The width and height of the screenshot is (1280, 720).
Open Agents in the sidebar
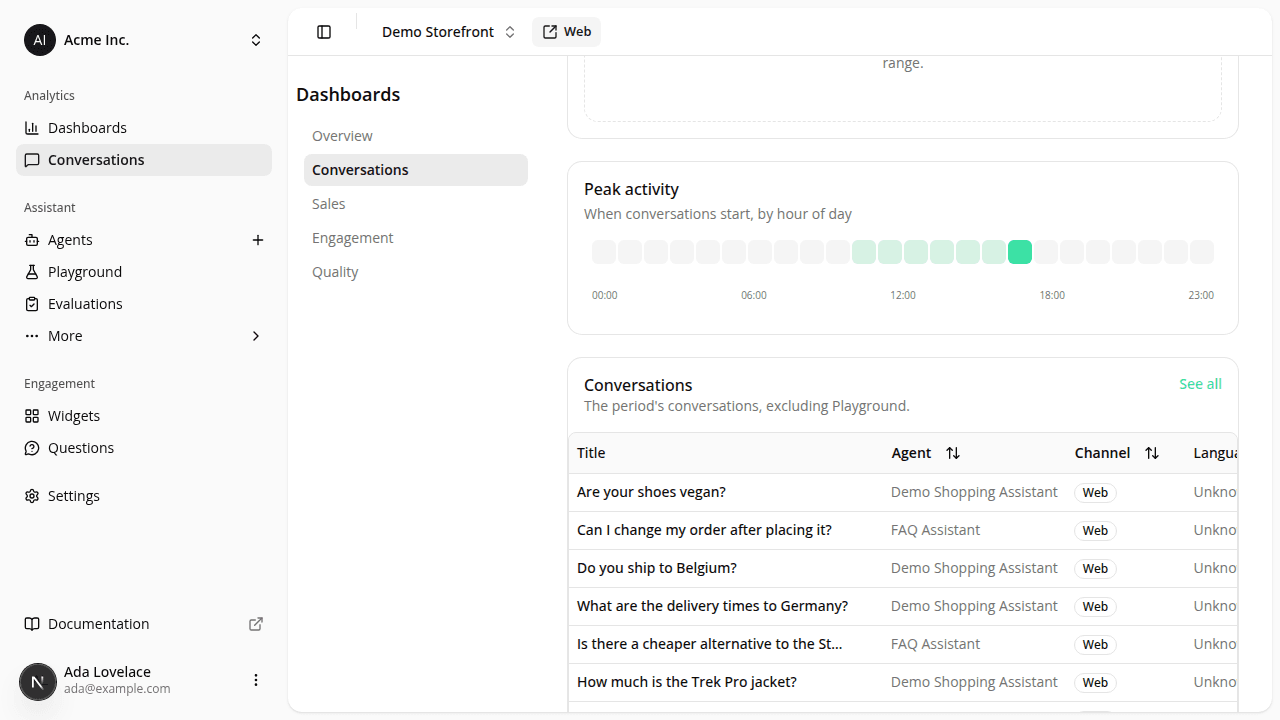[130, 240]
